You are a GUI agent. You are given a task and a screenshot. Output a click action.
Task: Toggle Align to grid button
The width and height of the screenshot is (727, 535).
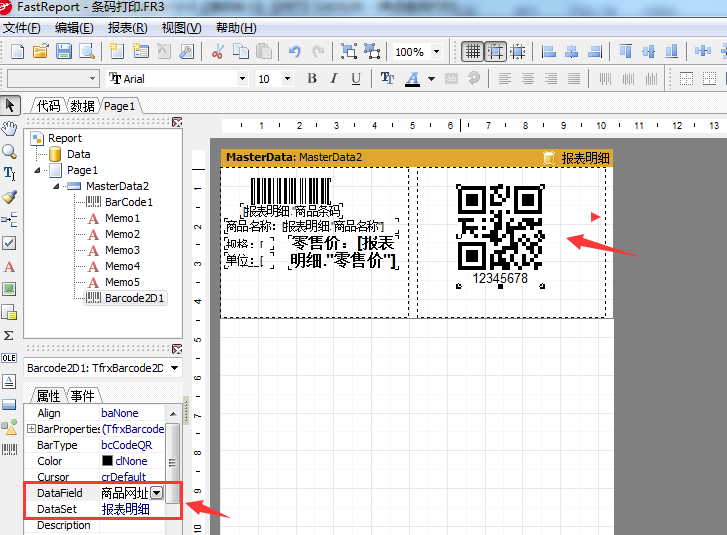pos(495,51)
